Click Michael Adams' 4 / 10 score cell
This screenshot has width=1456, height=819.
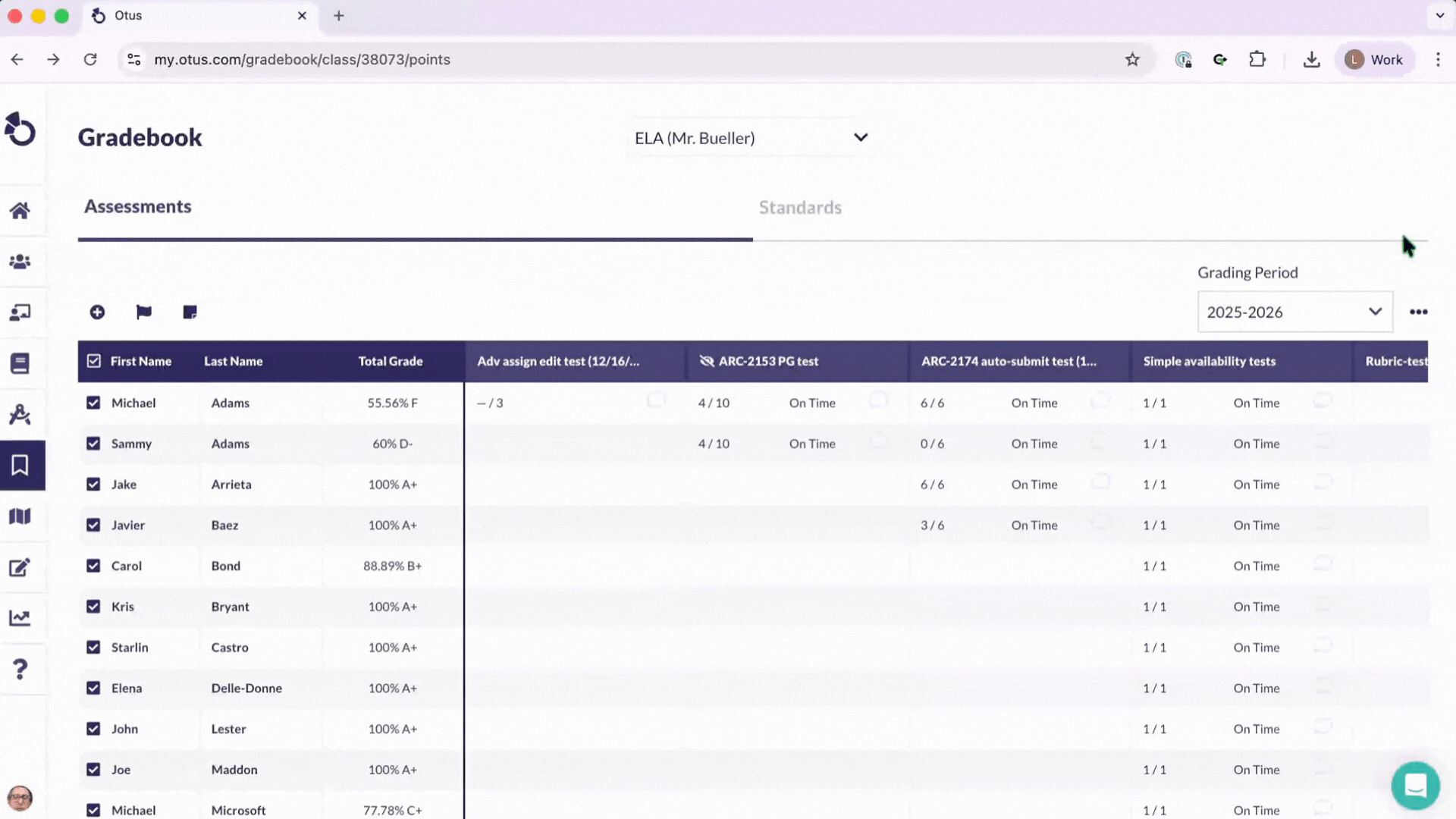[714, 403]
